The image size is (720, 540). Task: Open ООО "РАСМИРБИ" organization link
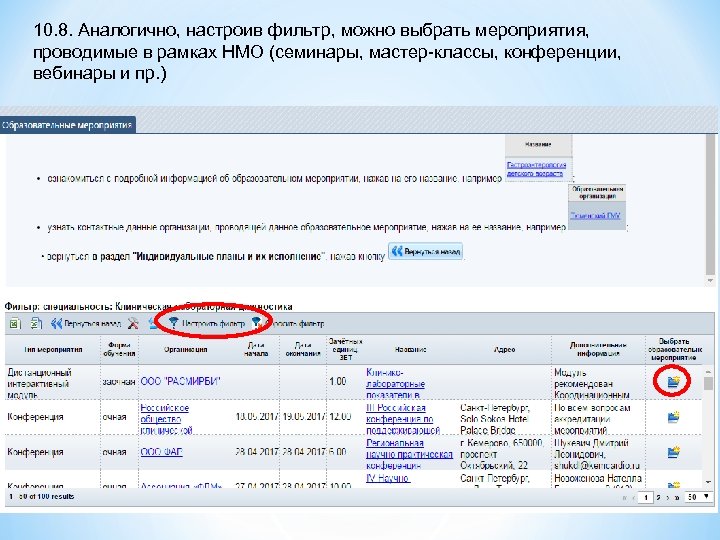[x=180, y=382]
